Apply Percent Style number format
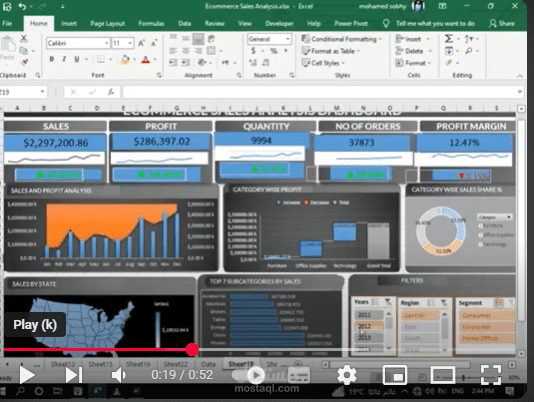The height and width of the screenshot is (402, 534). (x=273, y=51)
